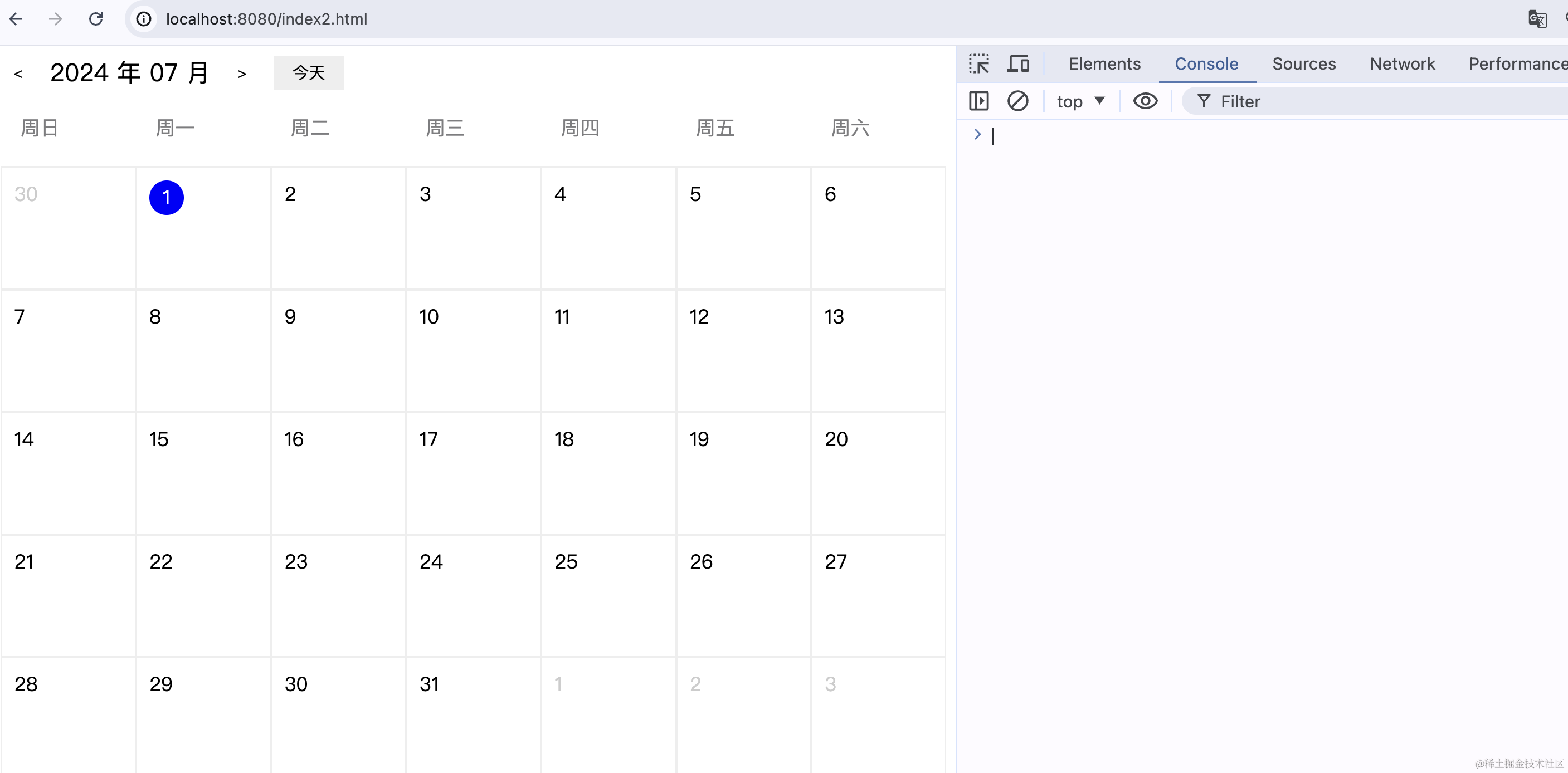Toggle the device toolbar icon
The width and height of the screenshot is (1568, 773).
coord(1017,63)
